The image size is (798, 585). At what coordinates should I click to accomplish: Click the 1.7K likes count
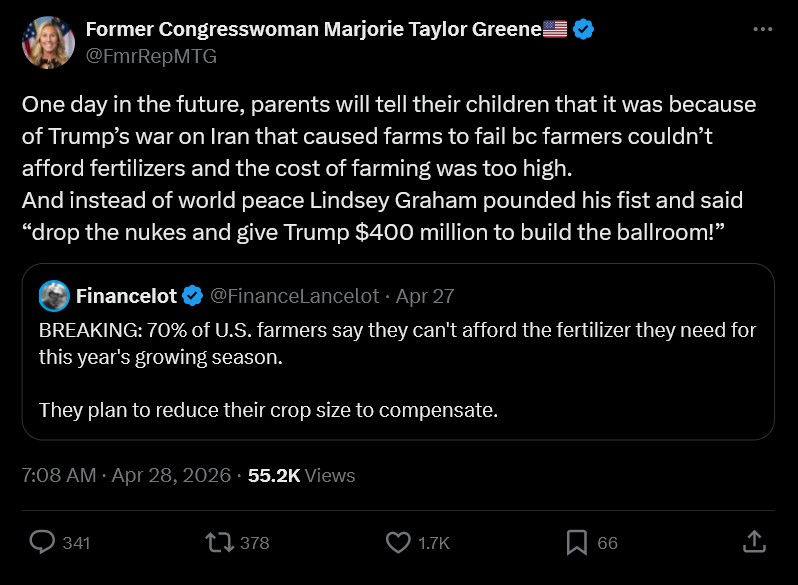(x=433, y=543)
